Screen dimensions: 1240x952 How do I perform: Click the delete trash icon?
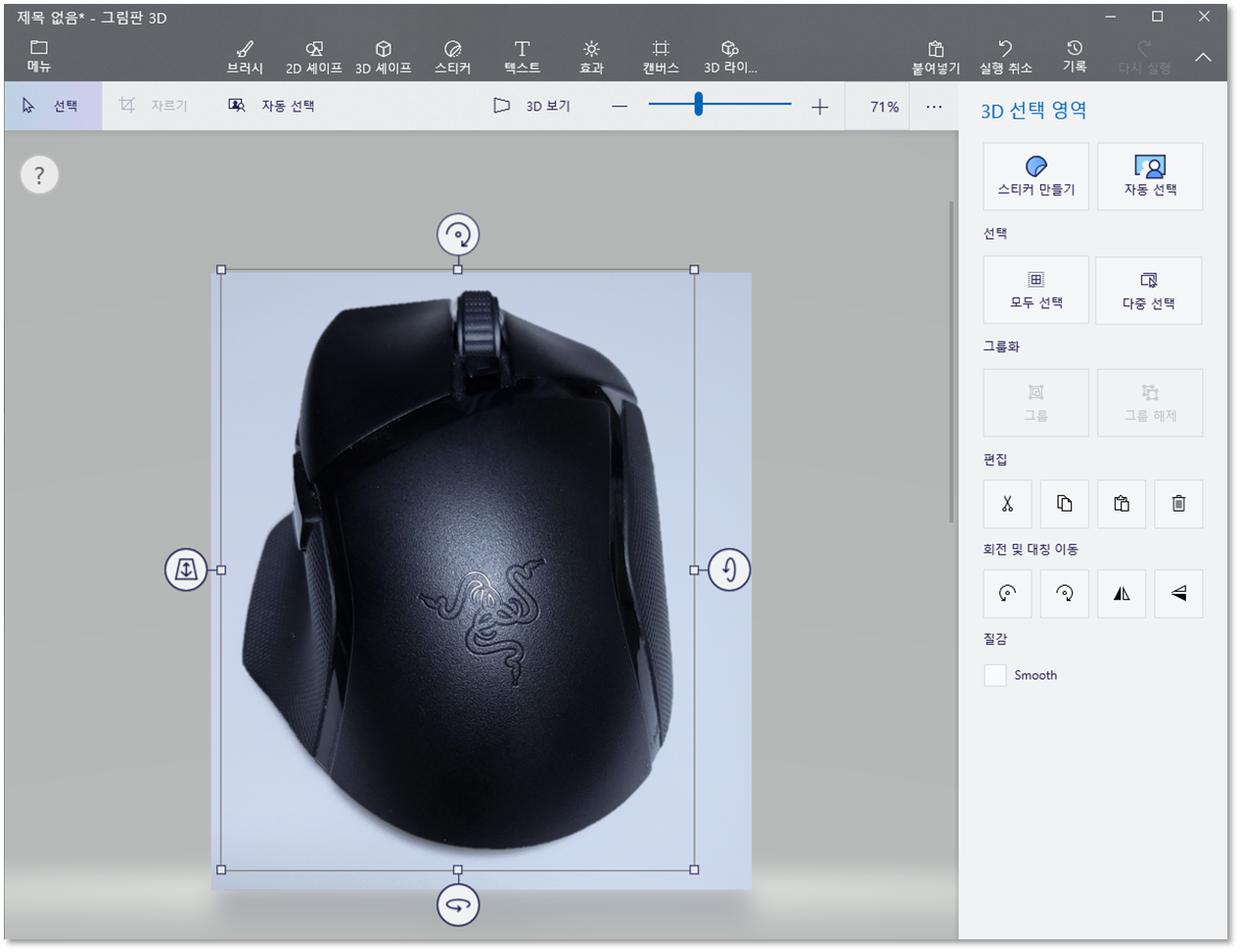click(1178, 504)
